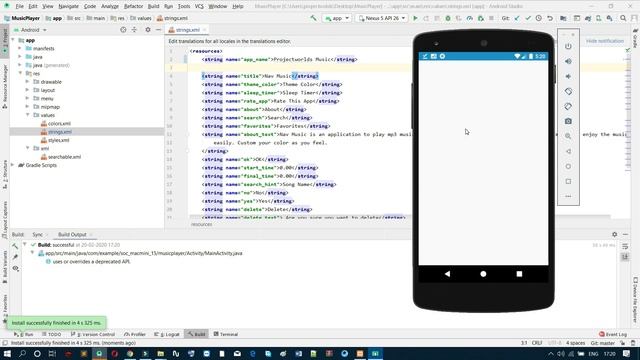Click the Git update project arrow
This screenshot has width=640, height=360.
coord(517,18)
